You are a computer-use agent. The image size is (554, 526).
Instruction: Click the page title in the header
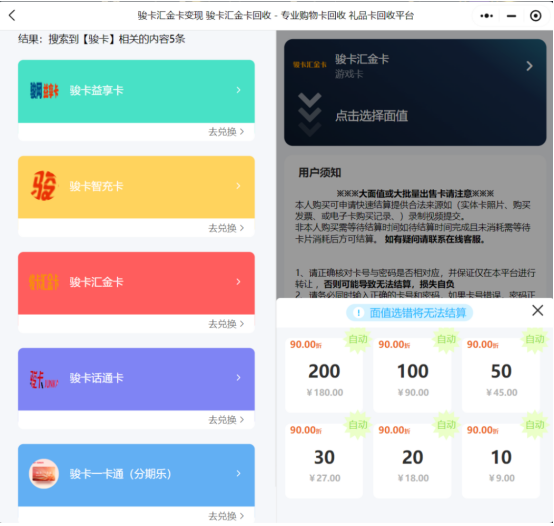[x=275, y=16]
